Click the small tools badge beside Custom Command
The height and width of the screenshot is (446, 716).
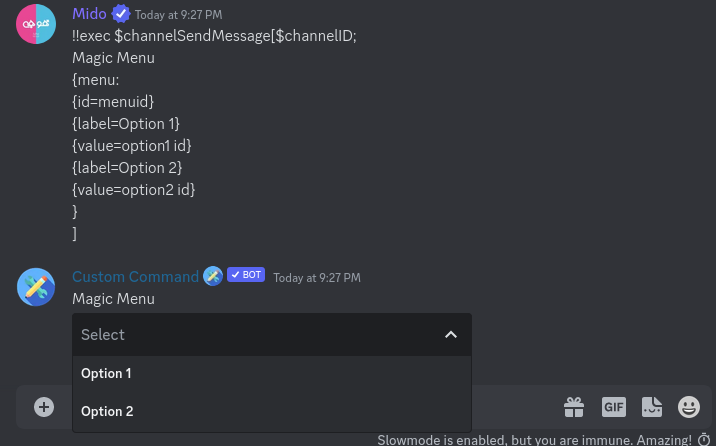[213, 276]
